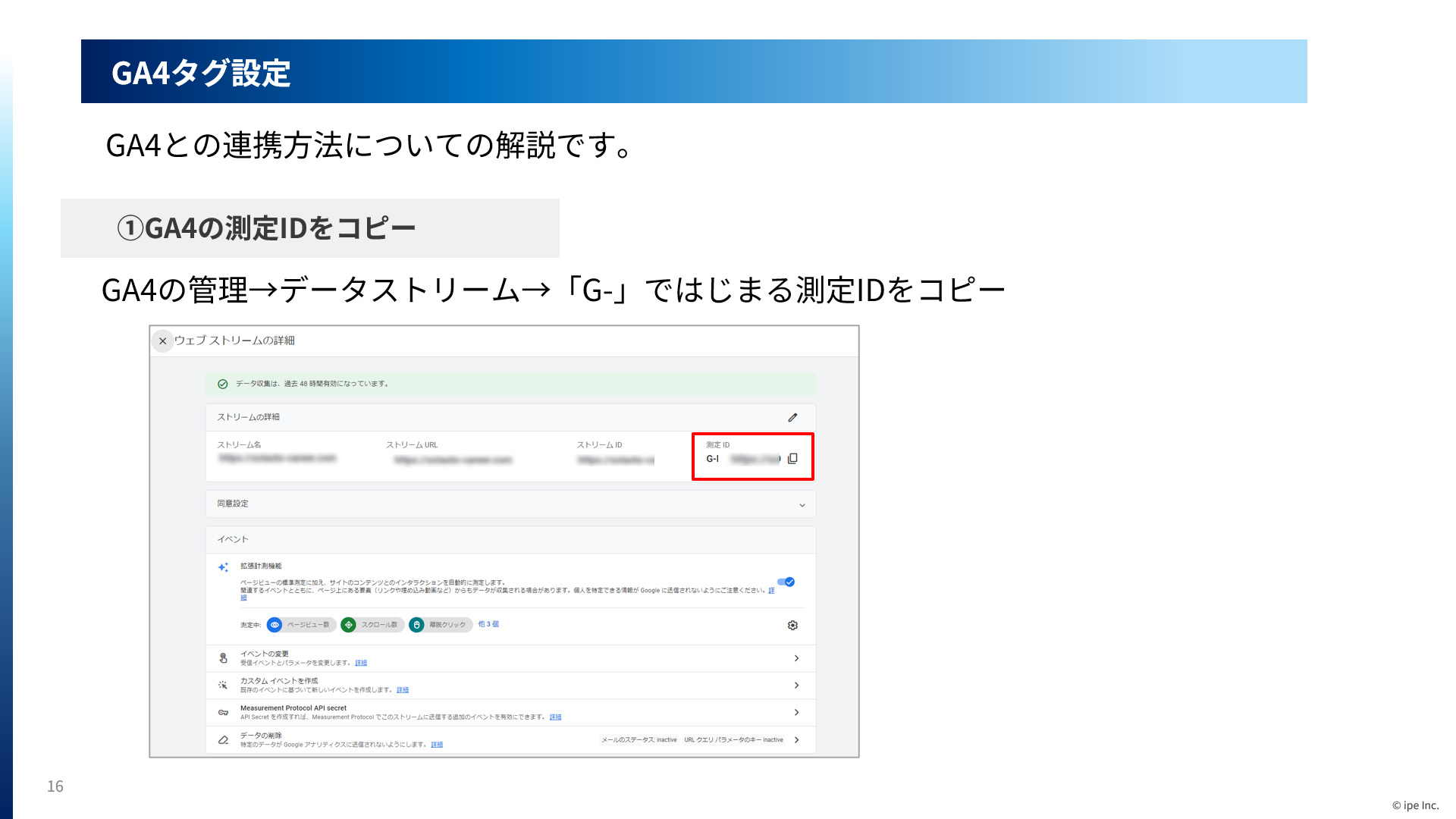Close the web stream details panel
The image size is (1456, 819).
162,341
